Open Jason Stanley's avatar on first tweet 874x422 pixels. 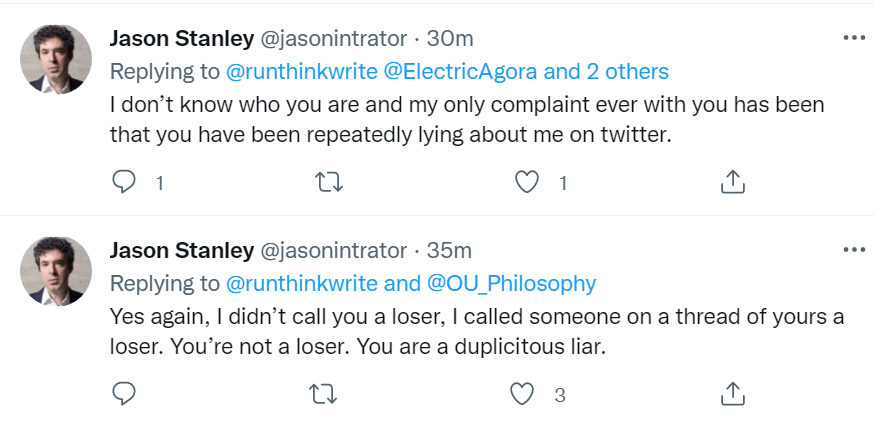[56, 58]
